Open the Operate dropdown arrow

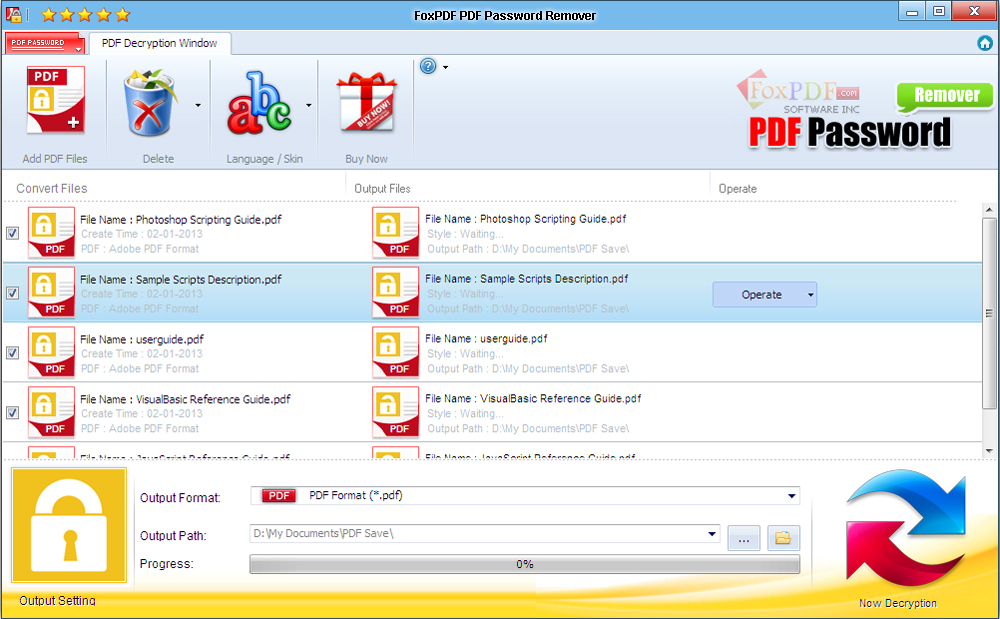pyautogui.click(x=811, y=295)
